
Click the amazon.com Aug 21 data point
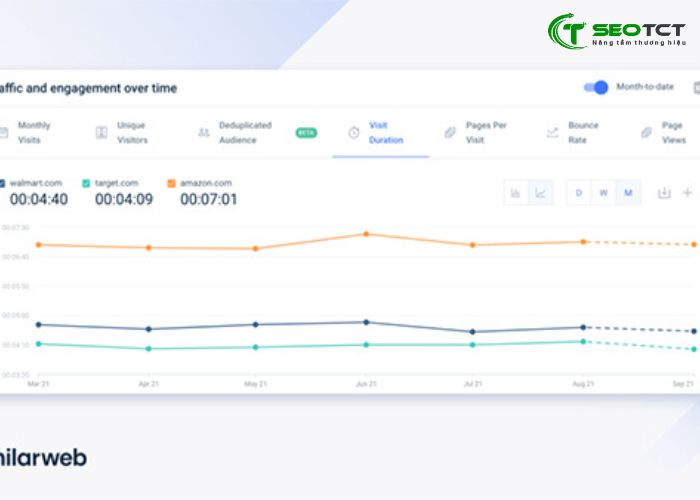point(583,242)
